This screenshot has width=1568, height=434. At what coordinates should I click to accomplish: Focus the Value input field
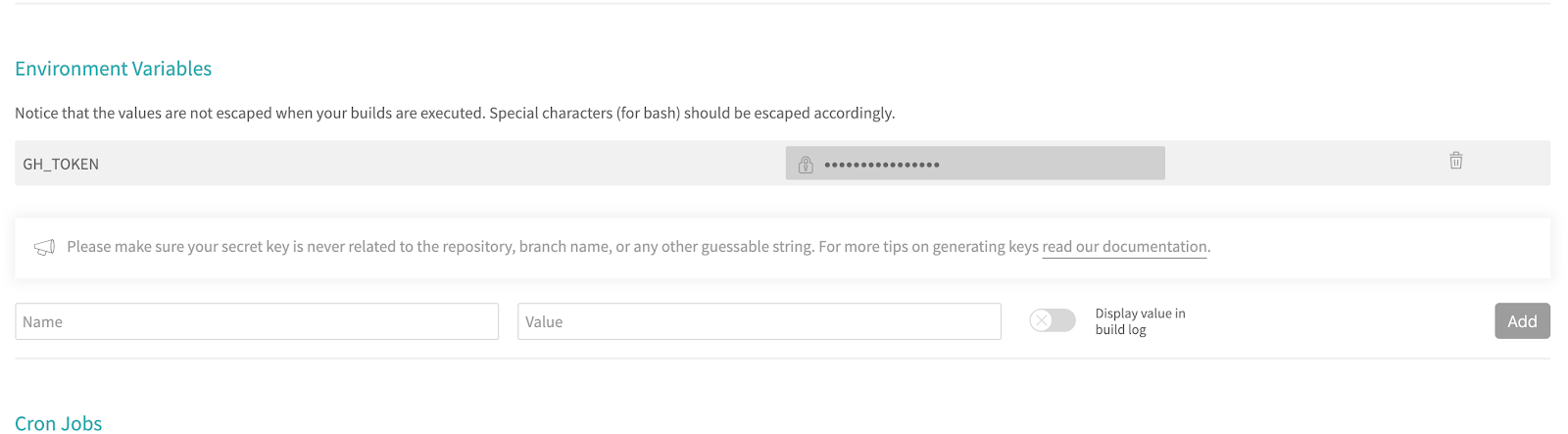[x=759, y=321]
